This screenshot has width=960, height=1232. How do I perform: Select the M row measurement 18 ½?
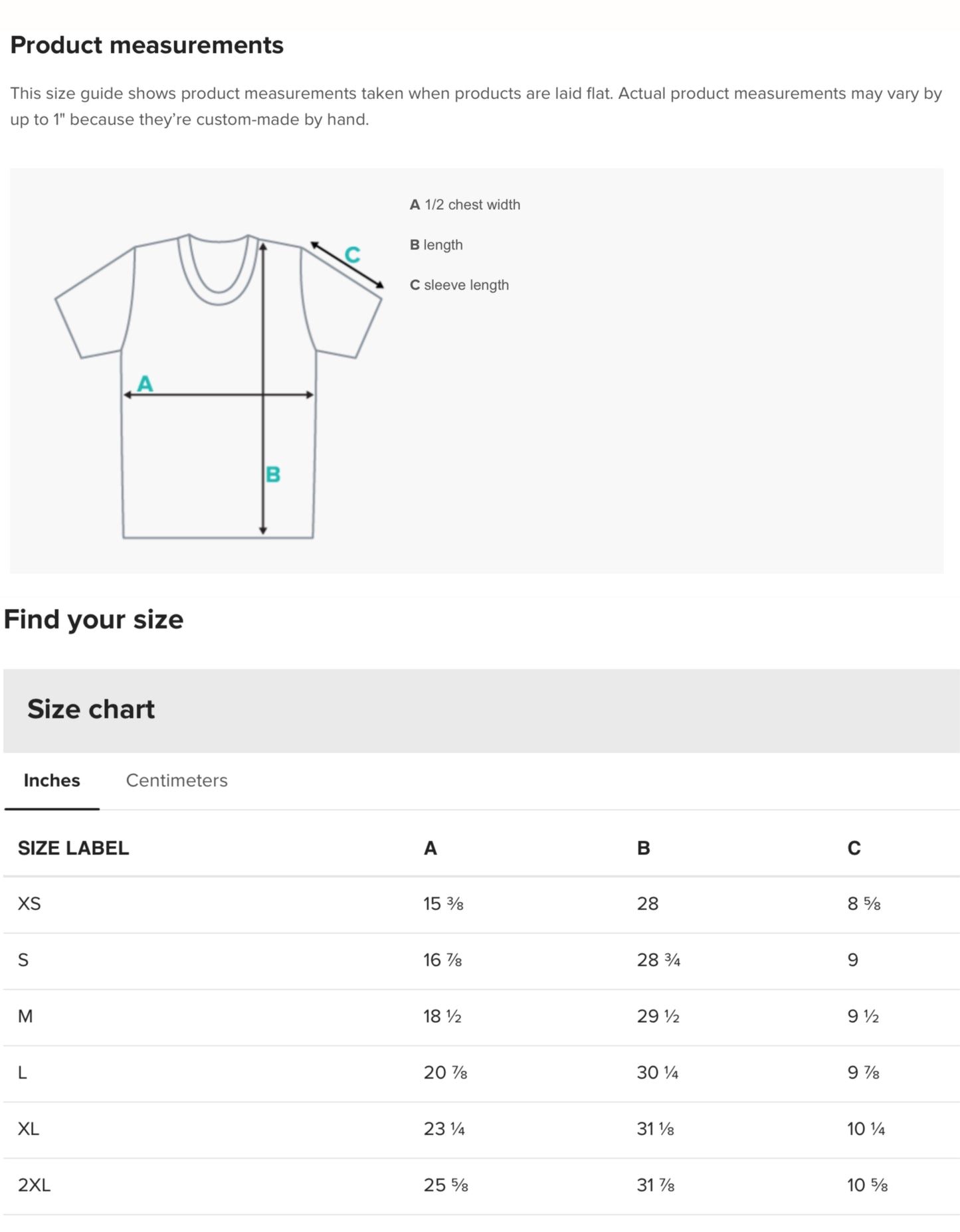(442, 1015)
